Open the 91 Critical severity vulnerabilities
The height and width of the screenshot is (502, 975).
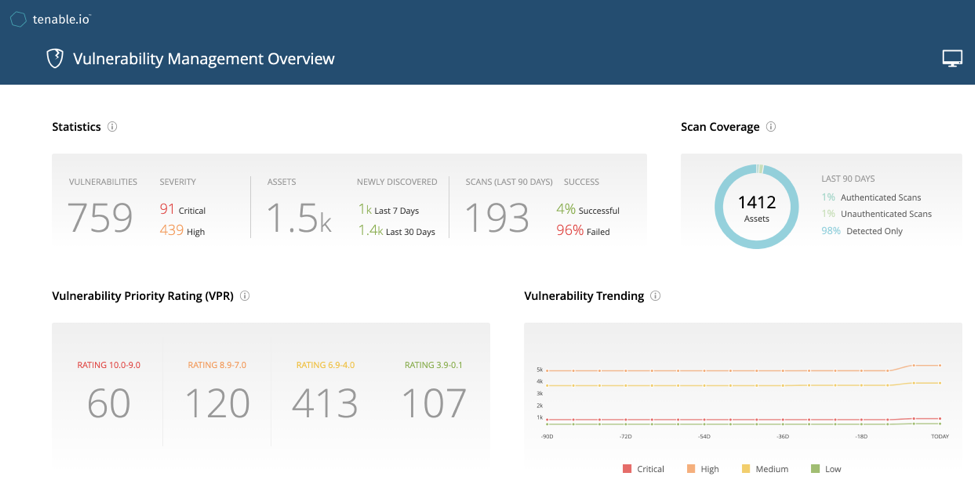pos(182,210)
